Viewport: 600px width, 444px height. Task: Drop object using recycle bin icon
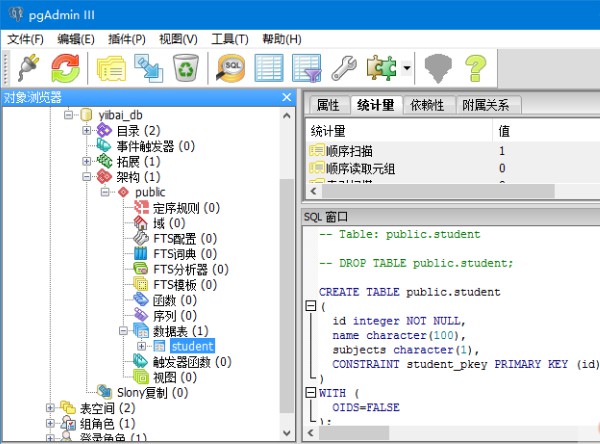(x=186, y=68)
